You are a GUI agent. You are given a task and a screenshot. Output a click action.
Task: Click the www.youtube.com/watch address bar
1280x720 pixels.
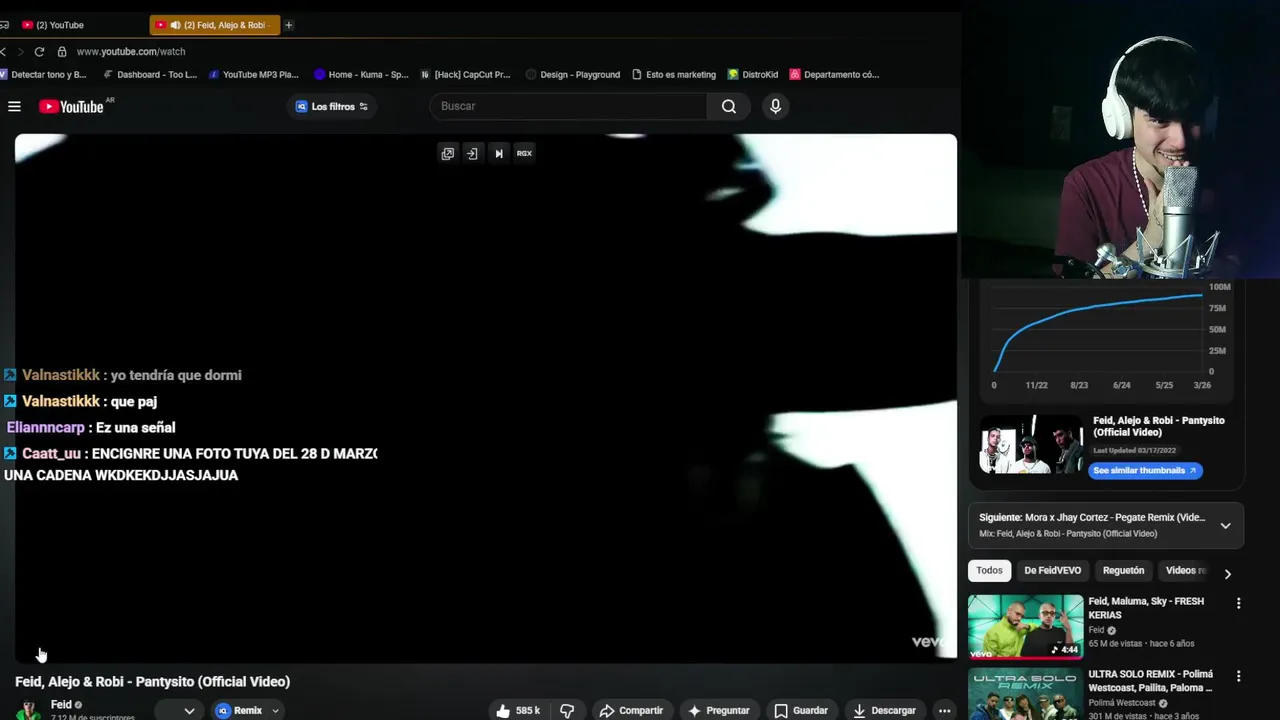pyautogui.click(x=131, y=51)
